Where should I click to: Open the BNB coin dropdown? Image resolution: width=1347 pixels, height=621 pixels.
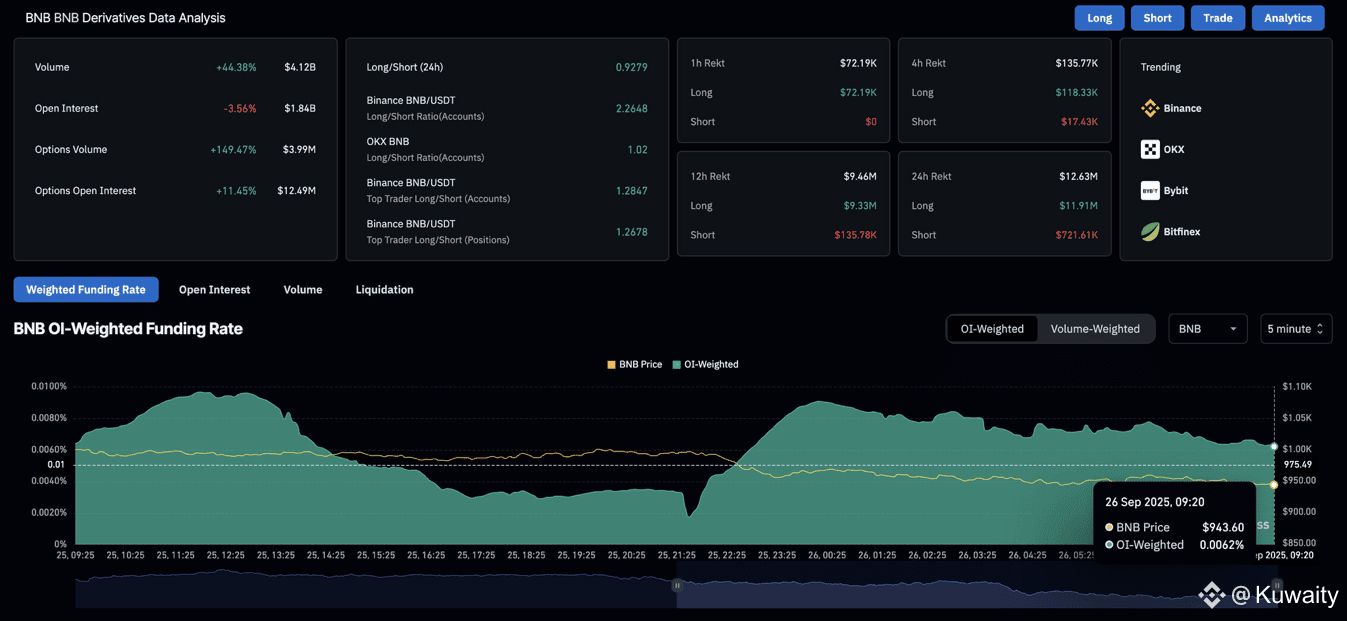click(x=1207, y=329)
